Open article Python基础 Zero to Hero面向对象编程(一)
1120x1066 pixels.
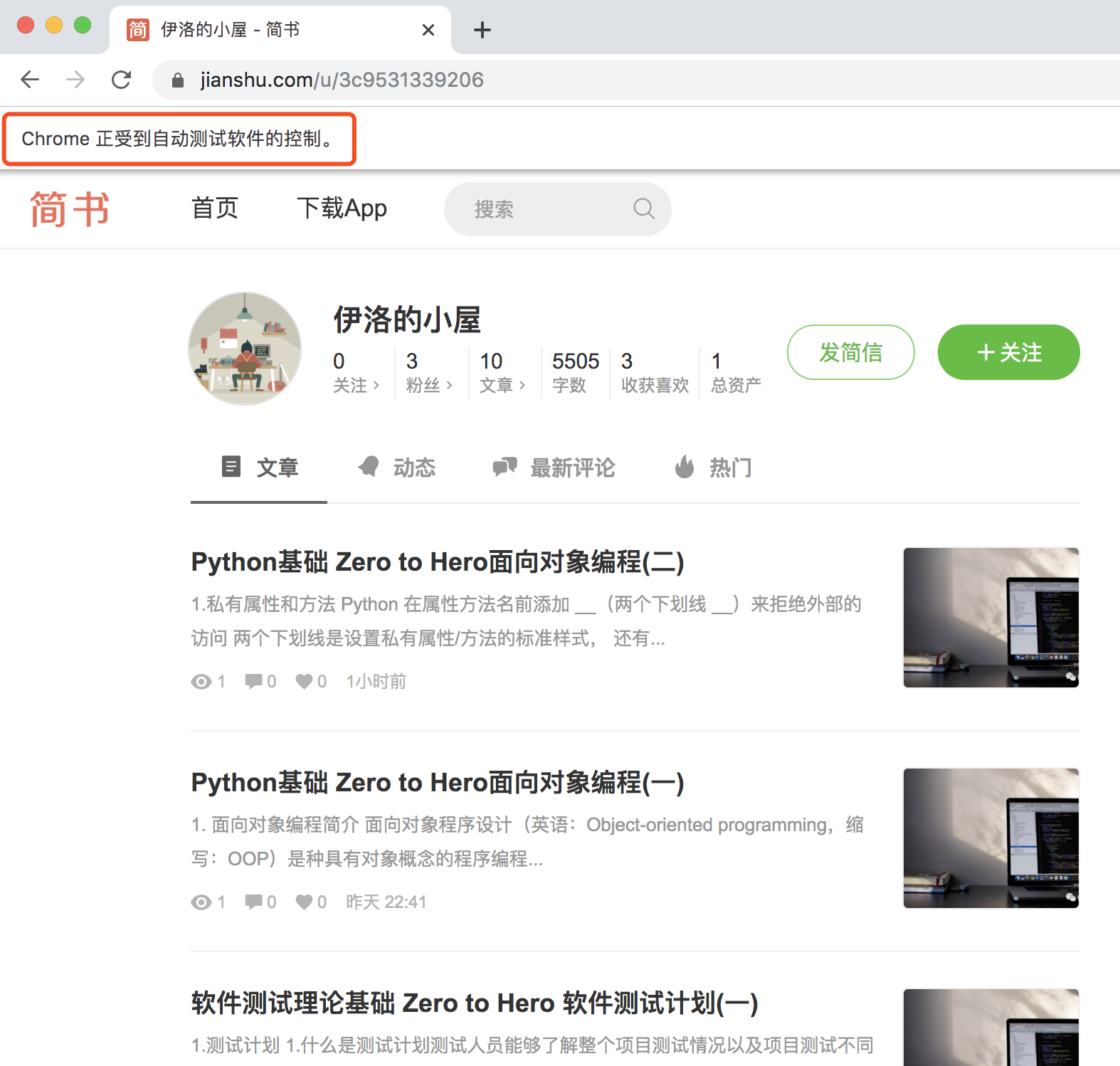438,783
